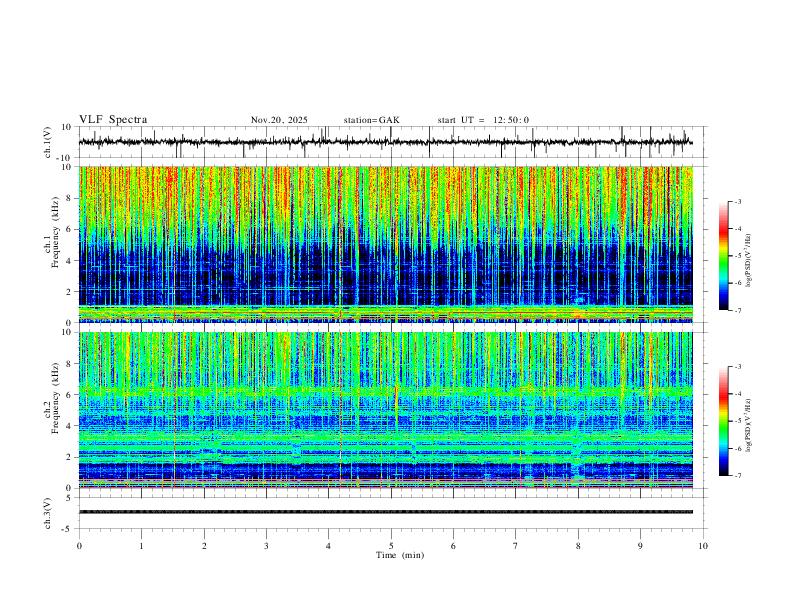Click time axis tick label '1'
The height and width of the screenshot is (612, 792).
point(141,546)
